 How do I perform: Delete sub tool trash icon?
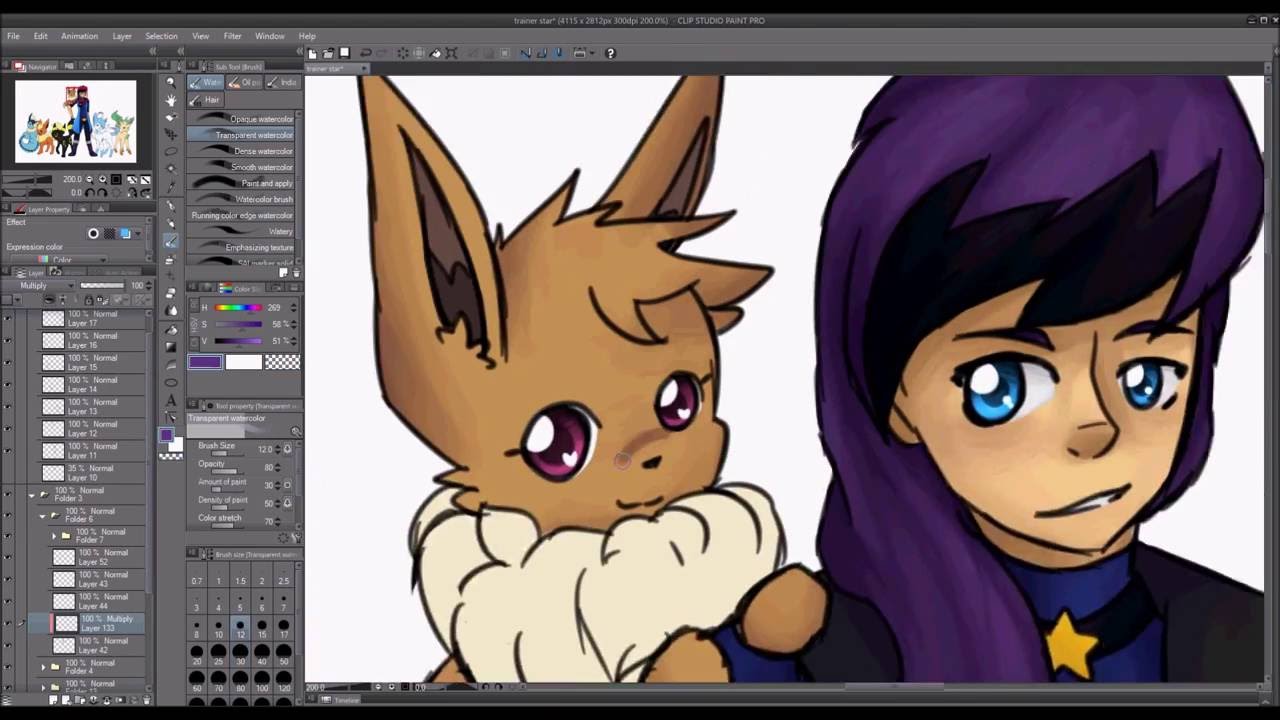[x=294, y=272]
